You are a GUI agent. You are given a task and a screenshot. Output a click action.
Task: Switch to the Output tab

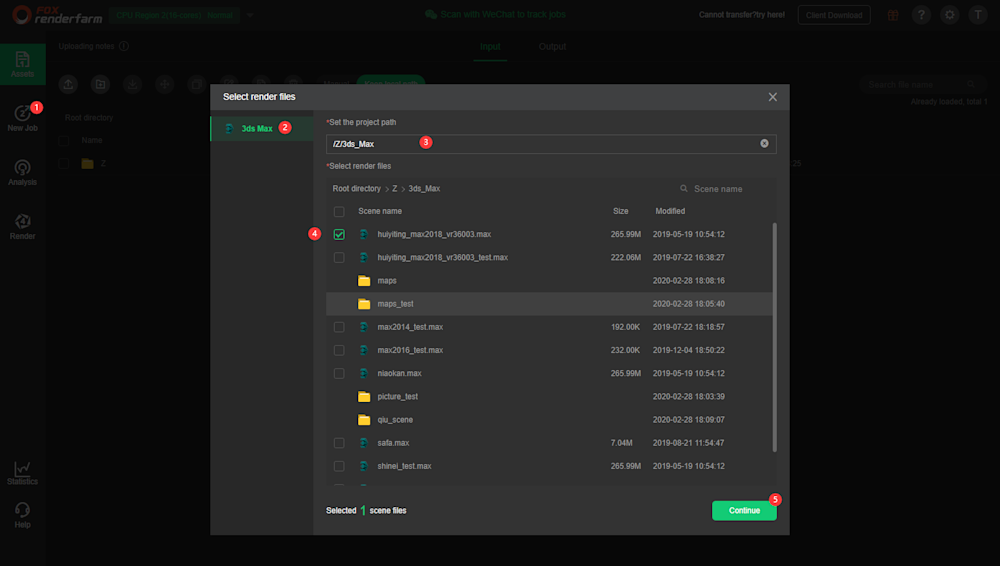(552, 47)
